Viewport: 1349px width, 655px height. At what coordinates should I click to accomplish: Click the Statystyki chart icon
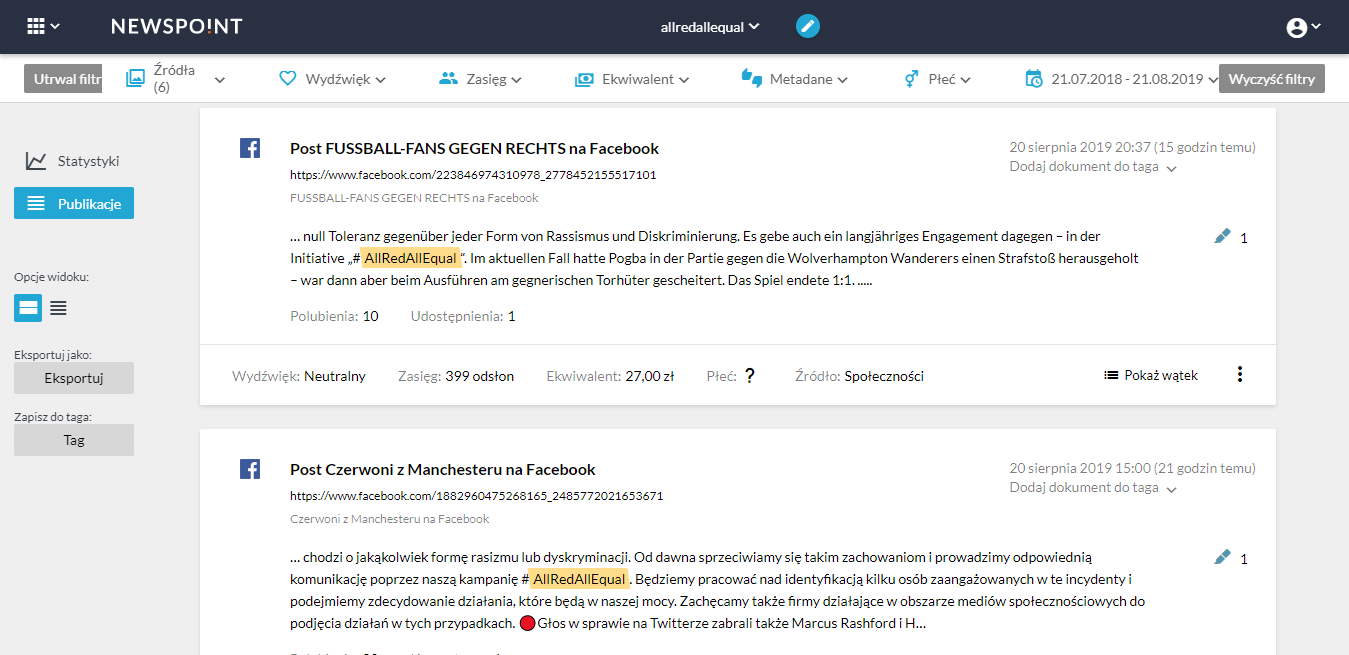36,161
